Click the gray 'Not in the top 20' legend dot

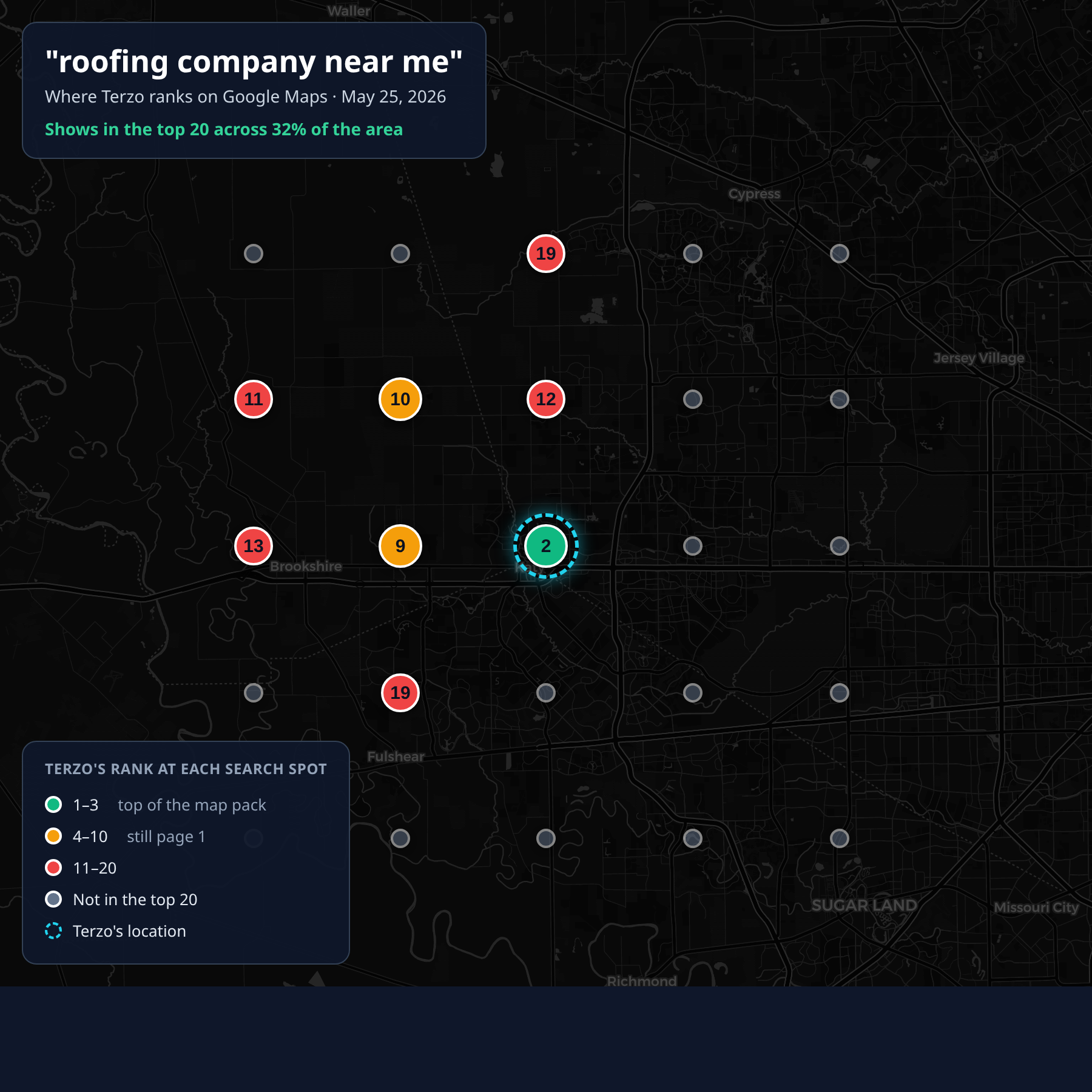[53, 899]
